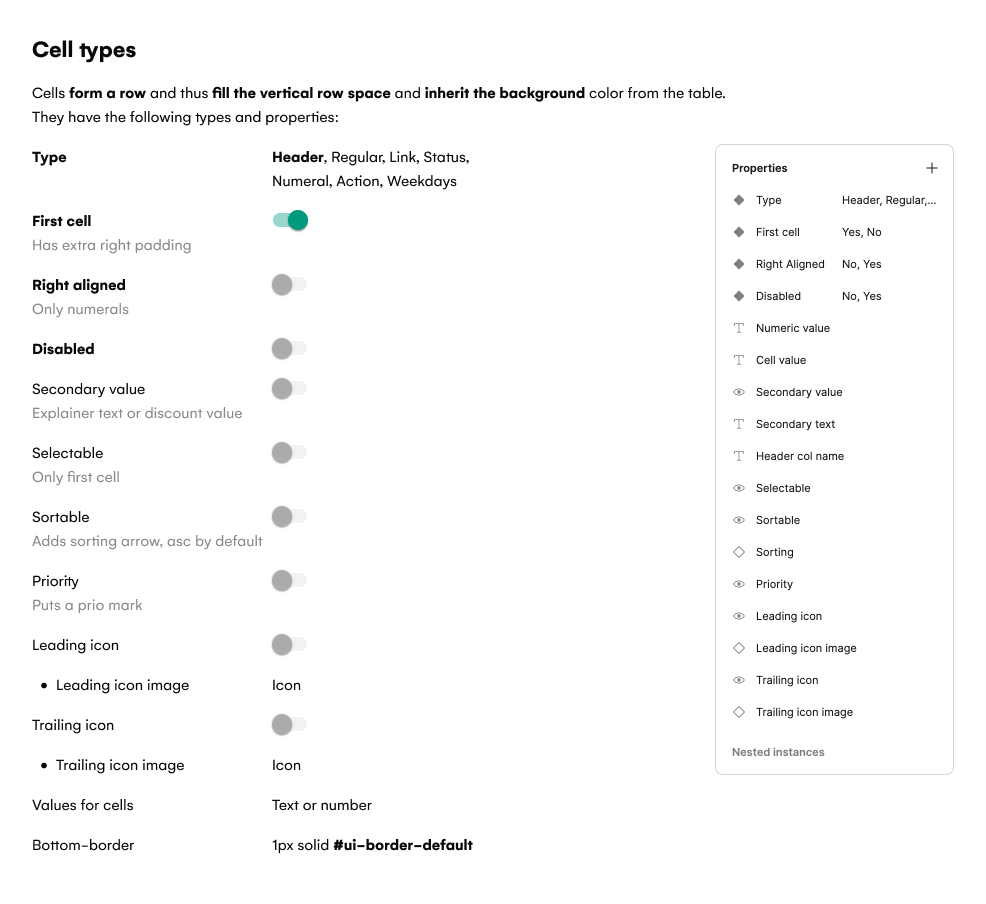Switch on the Sortable toggle

[x=289, y=517]
